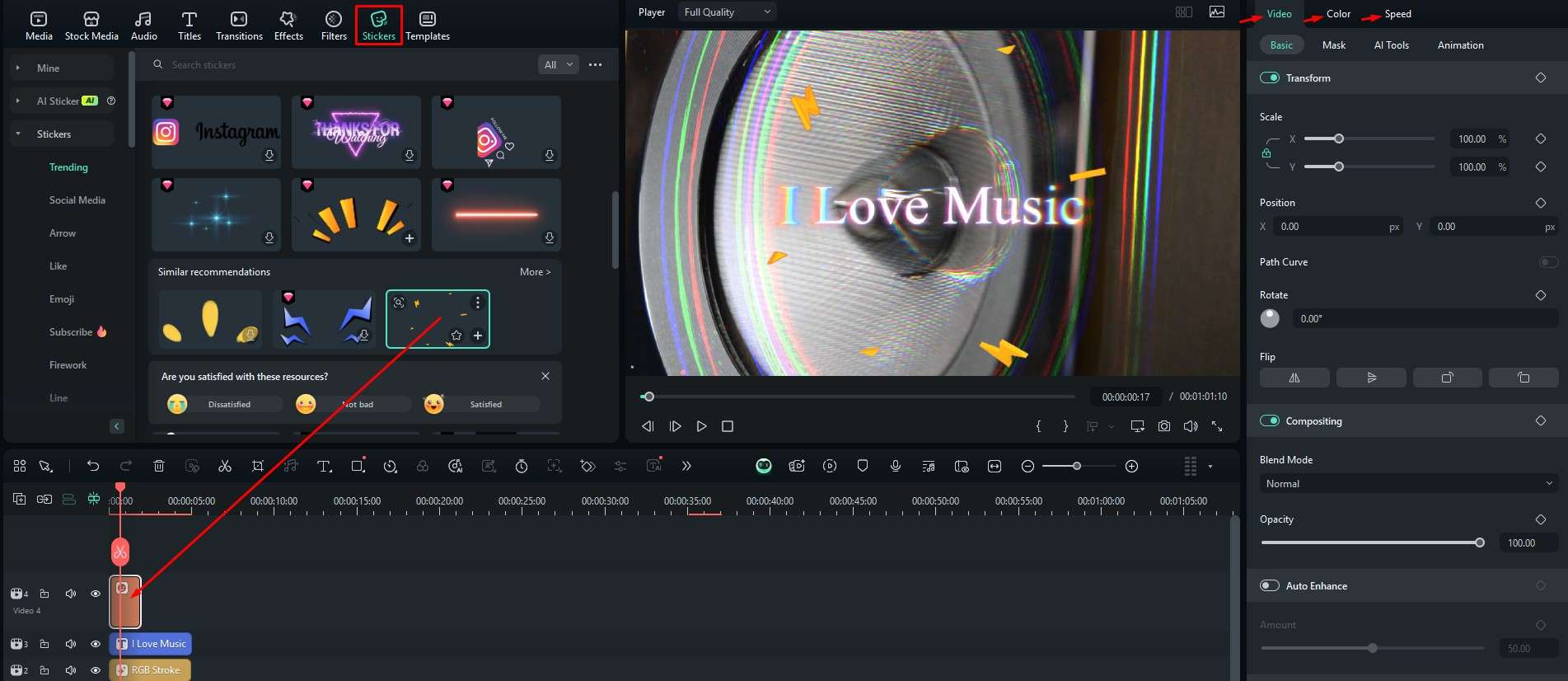The height and width of the screenshot is (681, 1568).
Task: Open the Blend Mode dropdown
Action: pyautogui.click(x=1408, y=484)
